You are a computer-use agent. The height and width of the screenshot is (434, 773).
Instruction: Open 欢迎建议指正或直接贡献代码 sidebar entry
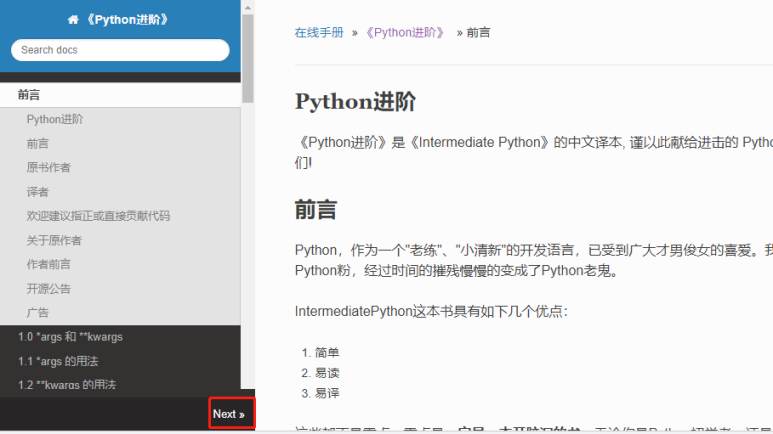[x=98, y=216]
